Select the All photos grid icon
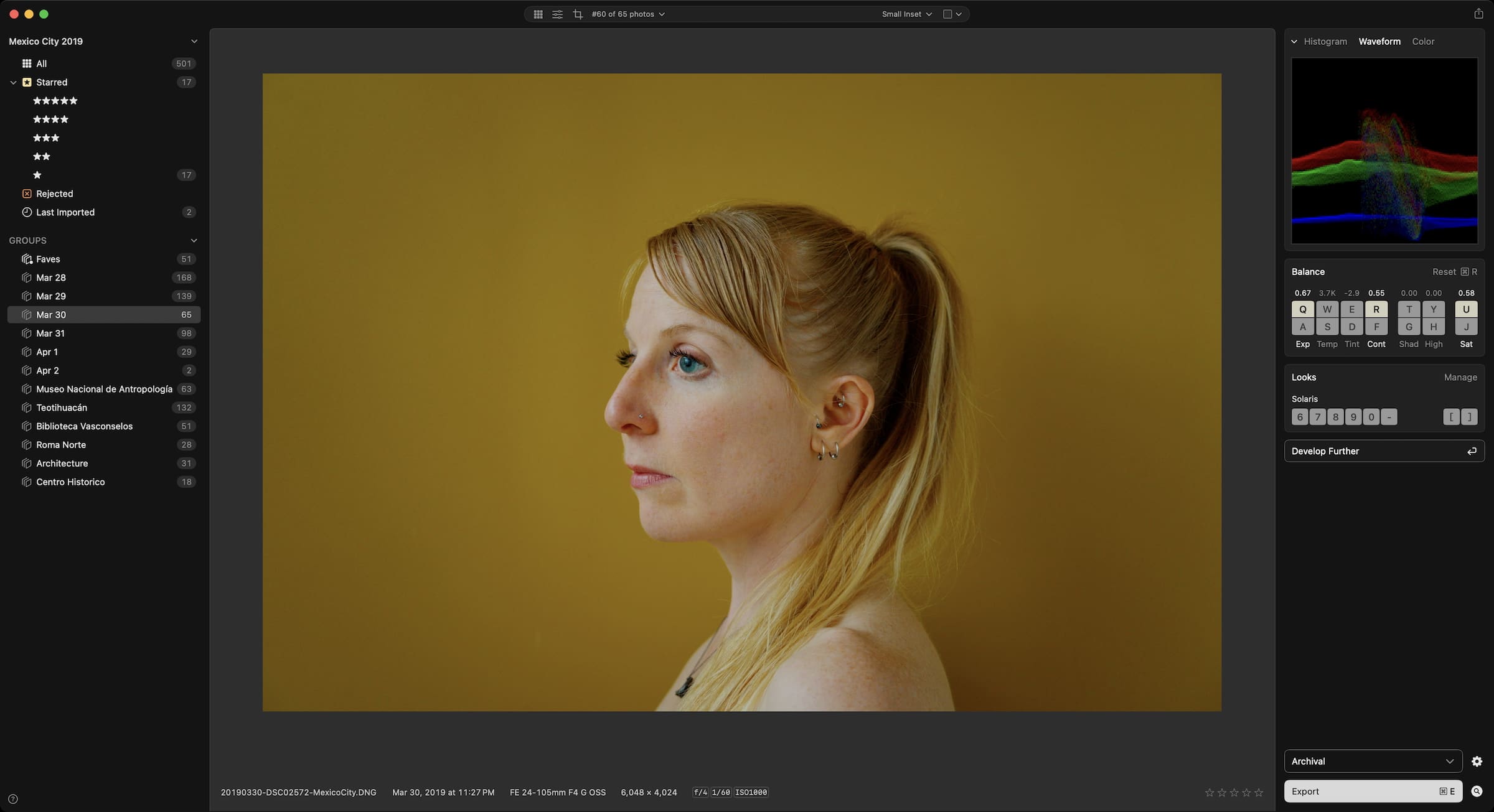Viewport: 1494px width, 812px height. [x=27, y=63]
